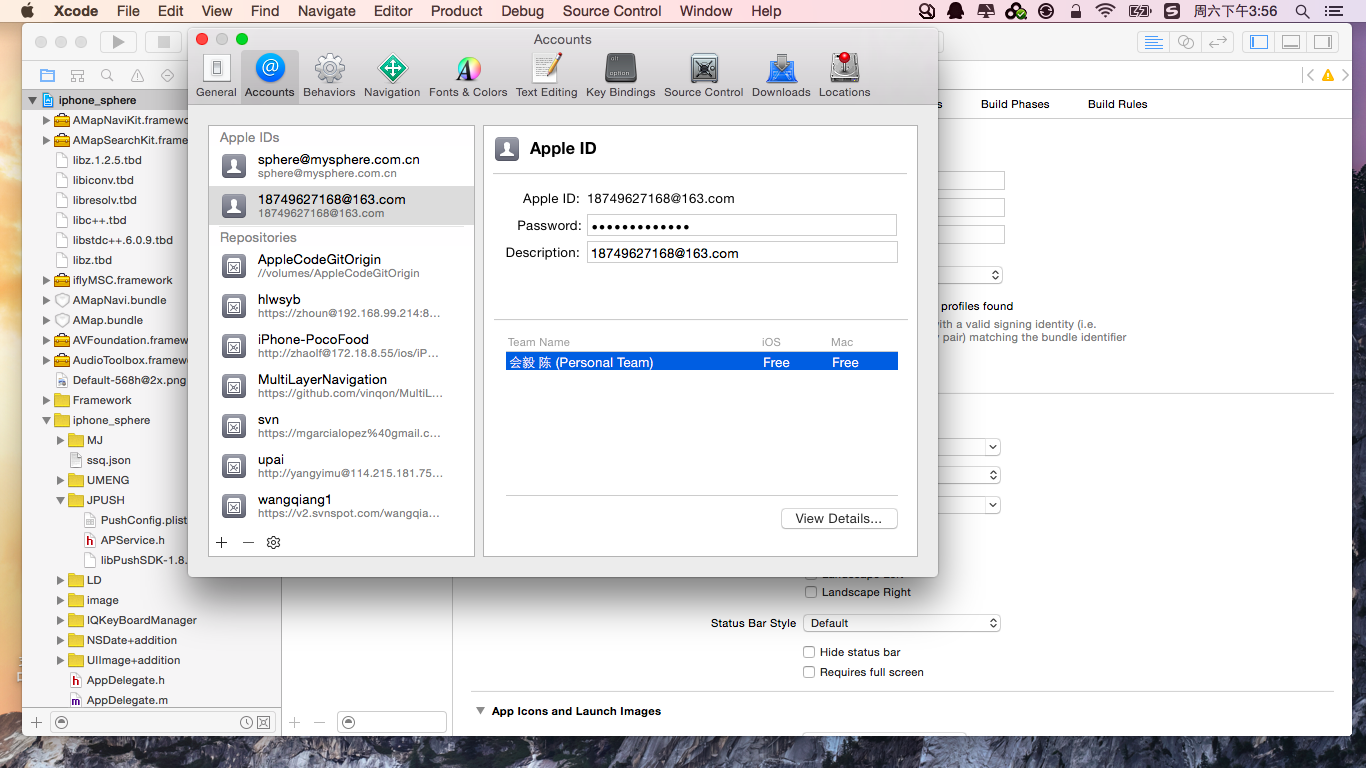The height and width of the screenshot is (768, 1366).
Task: Open the Navigate menu
Action: pos(327,11)
